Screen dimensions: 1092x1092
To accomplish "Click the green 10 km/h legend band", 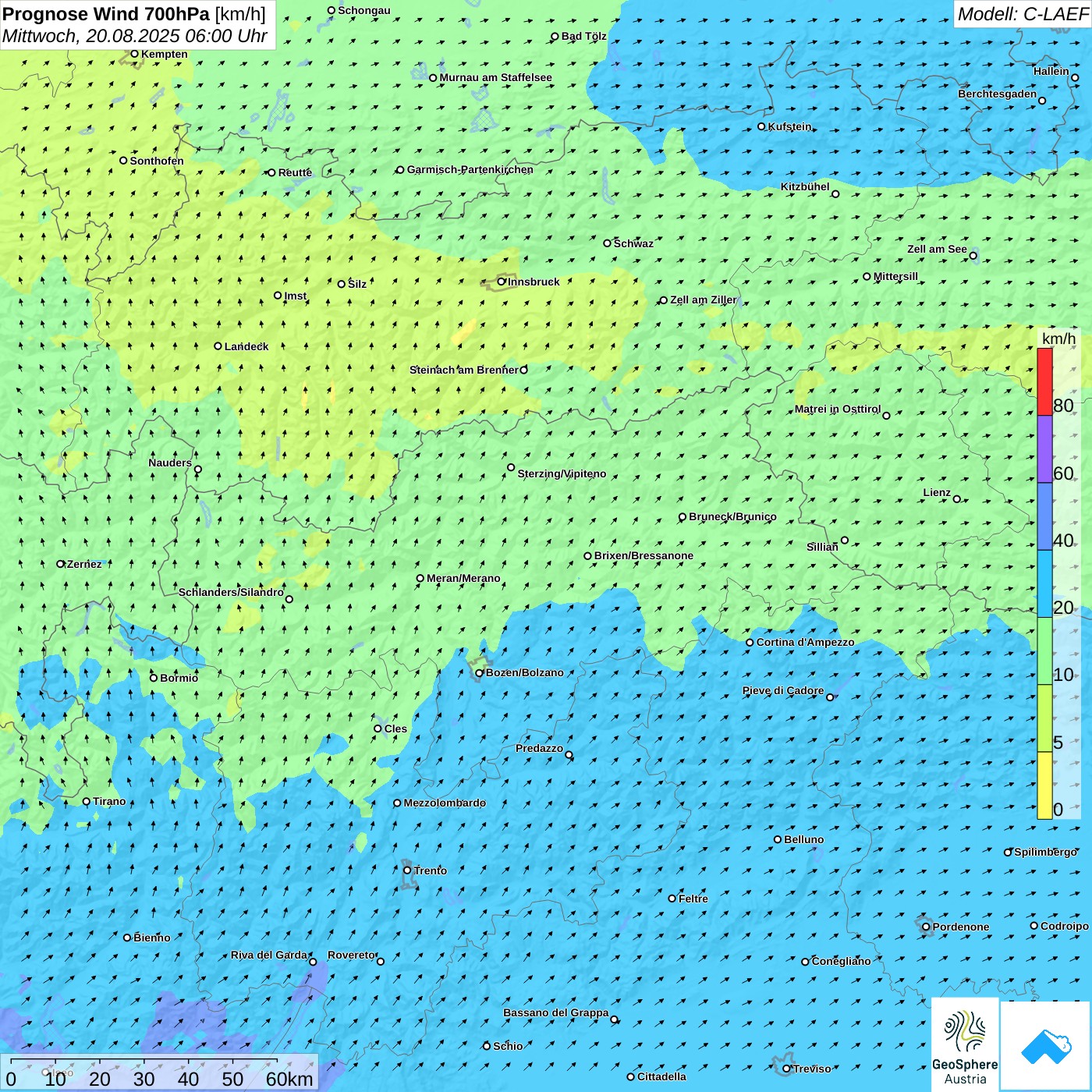I will click(x=1044, y=651).
